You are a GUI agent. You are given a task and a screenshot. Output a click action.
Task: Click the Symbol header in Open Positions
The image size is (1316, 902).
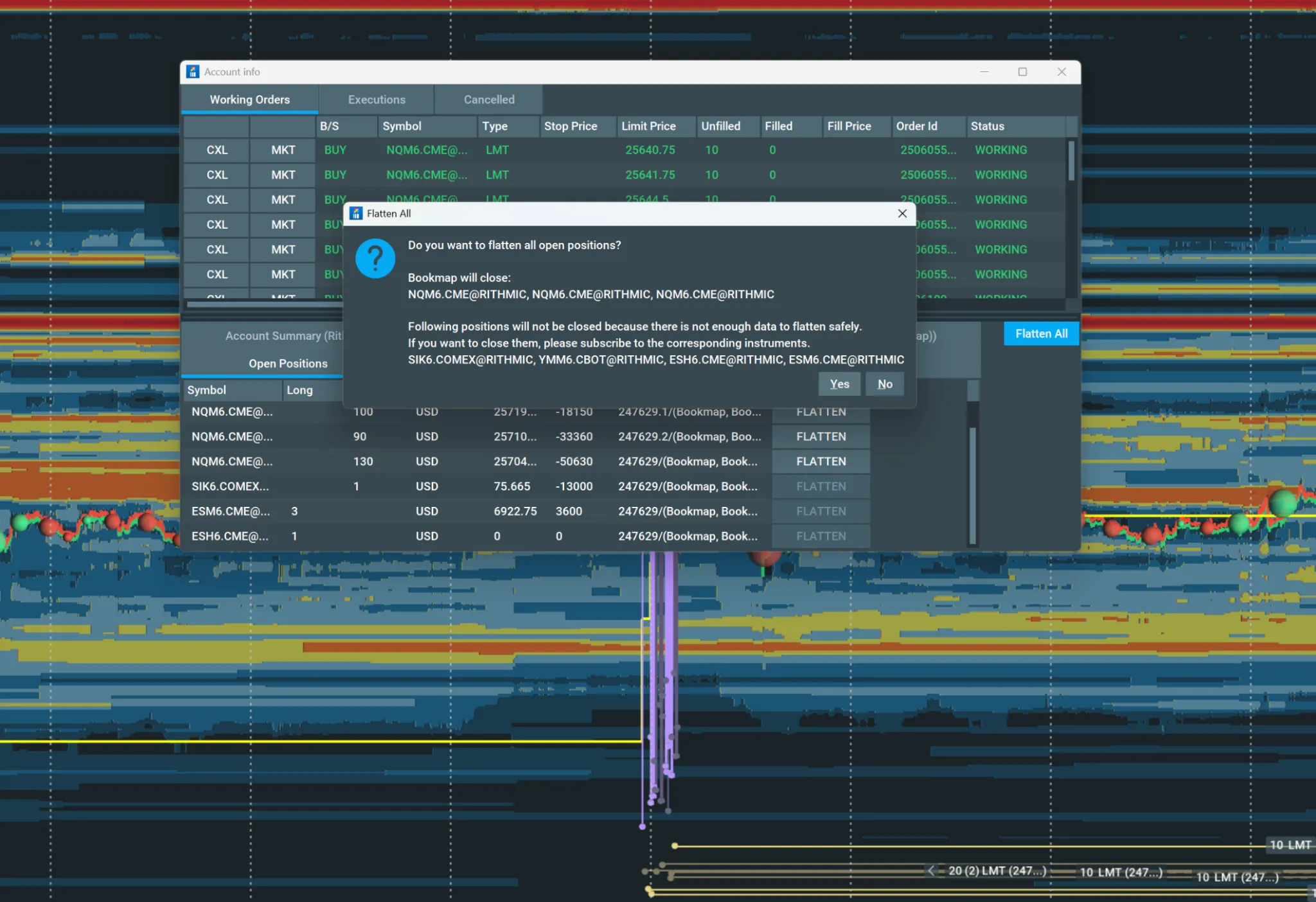[x=232, y=390]
